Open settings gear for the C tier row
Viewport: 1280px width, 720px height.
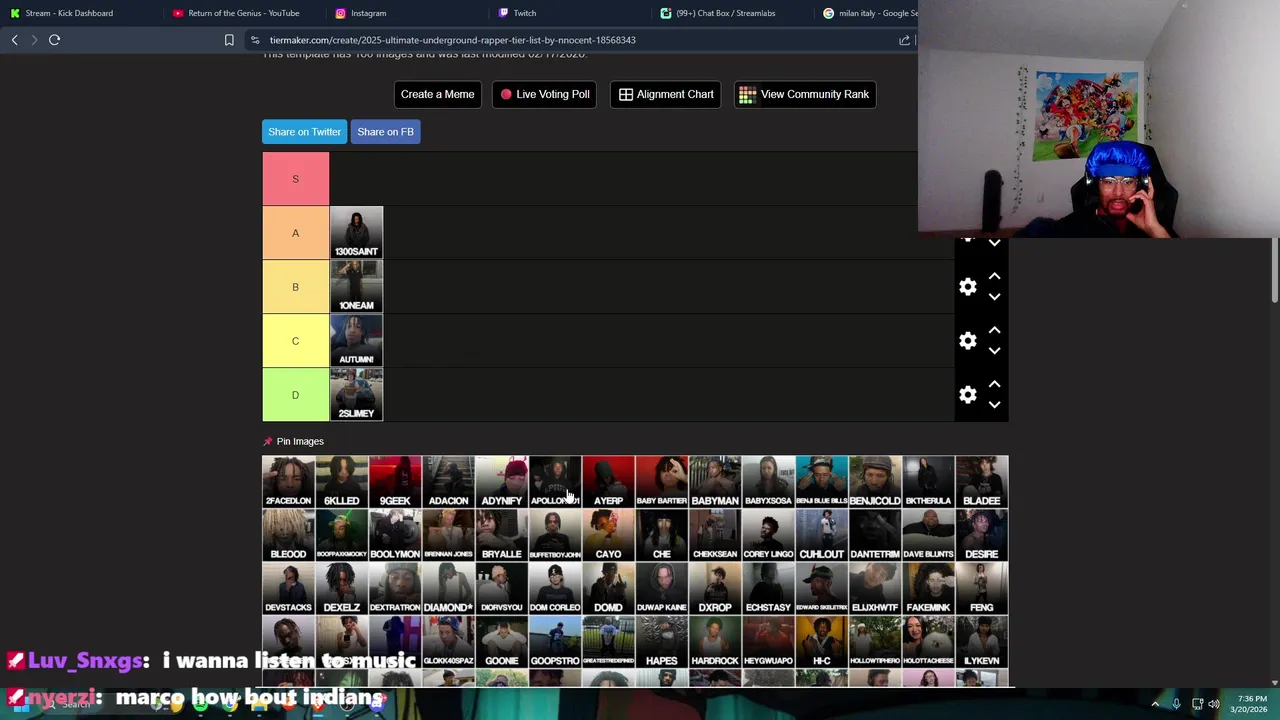tap(967, 341)
